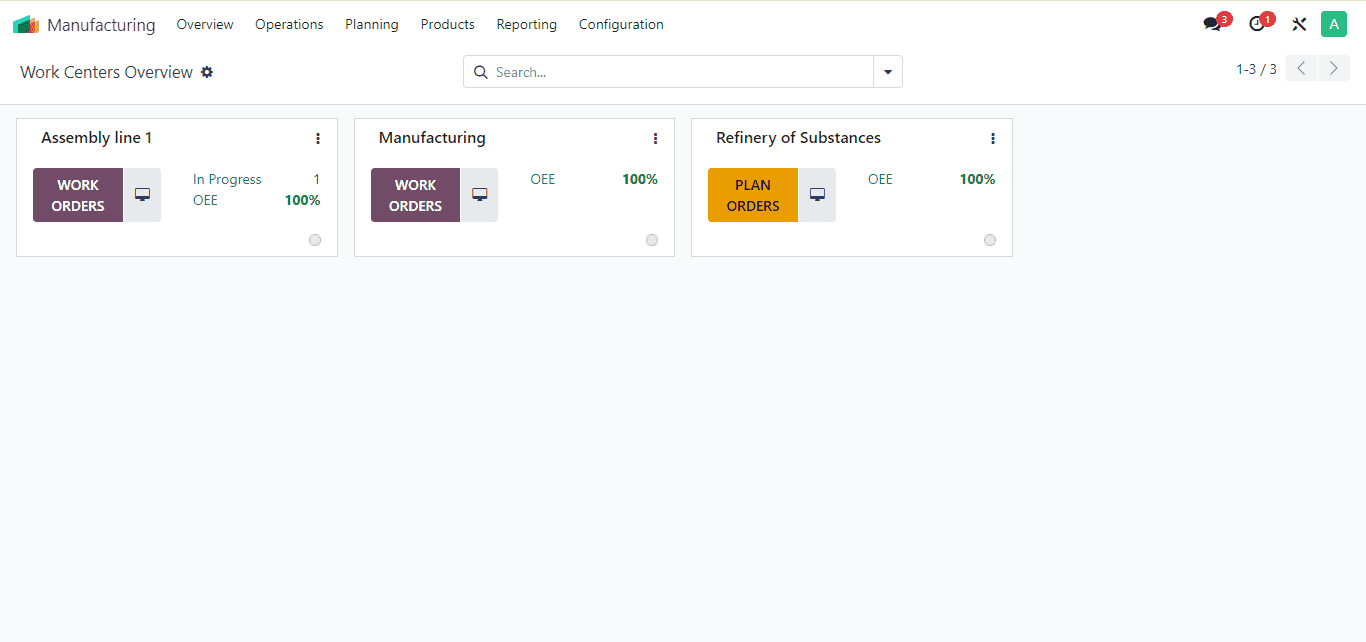The width and height of the screenshot is (1366, 642).
Task: Toggle status circle on Manufacturing card
Action: 652,240
